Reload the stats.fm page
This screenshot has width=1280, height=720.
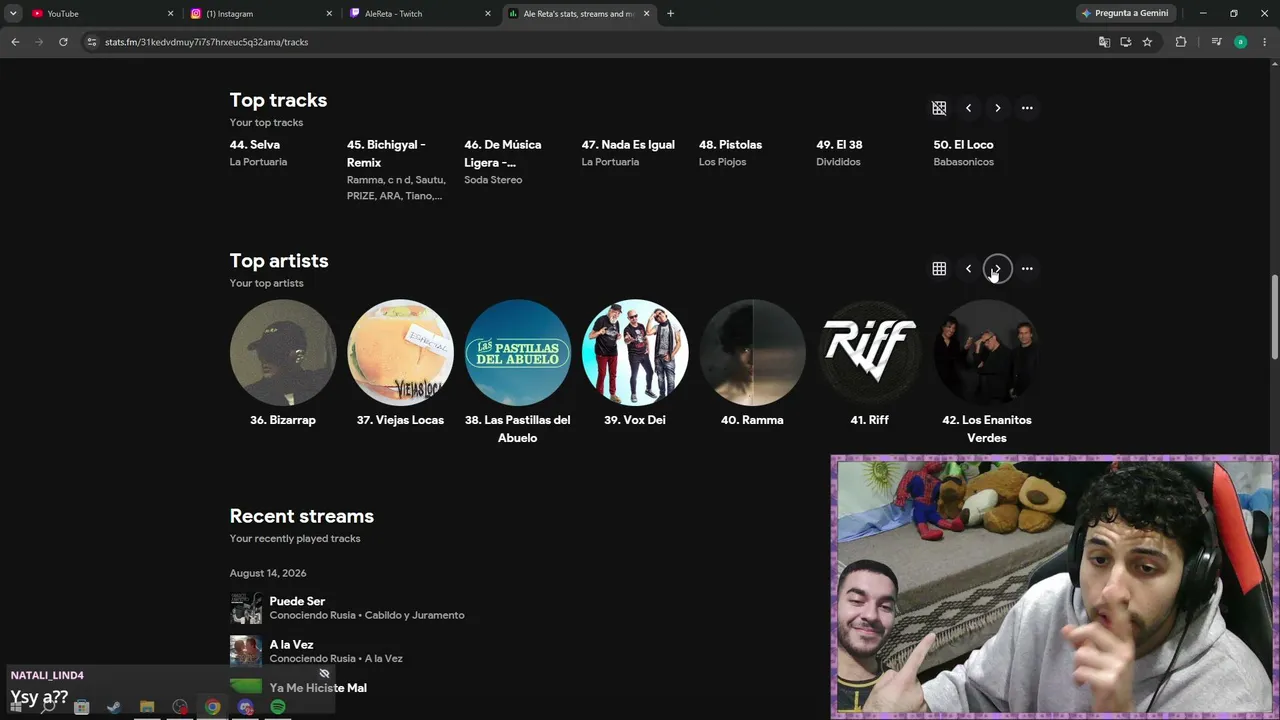(63, 42)
